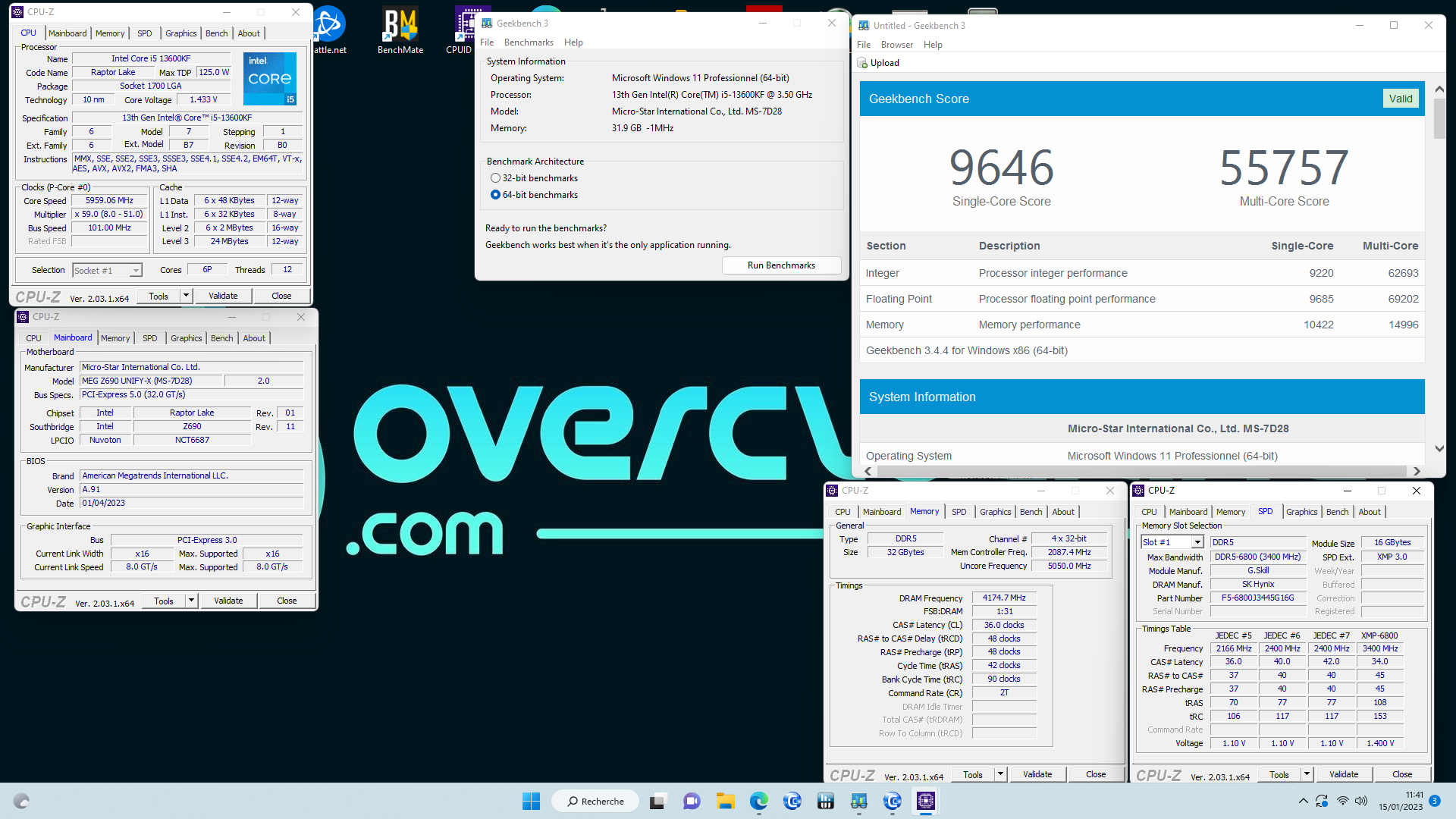Expand the Tools arrow in the CPU-Z SPD window
Viewport: 1456px width, 819px height.
click(1307, 774)
